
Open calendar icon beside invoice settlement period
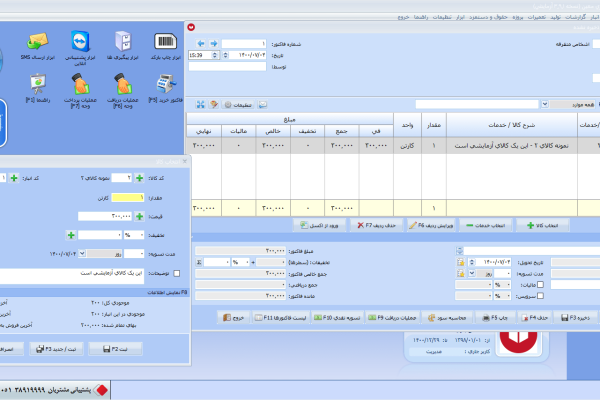(461, 273)
